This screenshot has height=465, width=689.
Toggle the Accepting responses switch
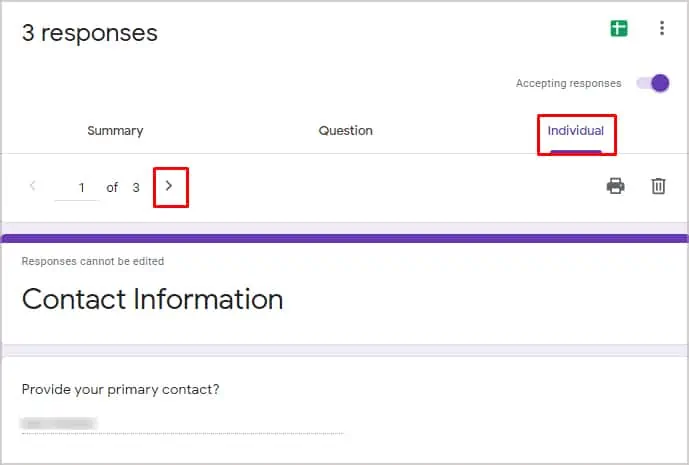click(653, 83)
